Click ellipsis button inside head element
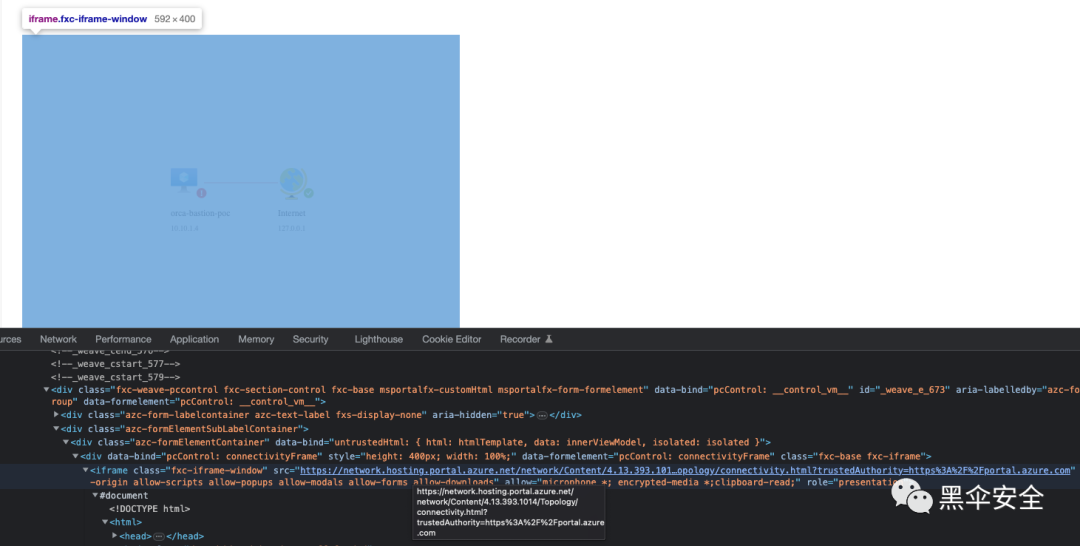Viewport: 1080px width, 546px height. click(x=158, y=536)
